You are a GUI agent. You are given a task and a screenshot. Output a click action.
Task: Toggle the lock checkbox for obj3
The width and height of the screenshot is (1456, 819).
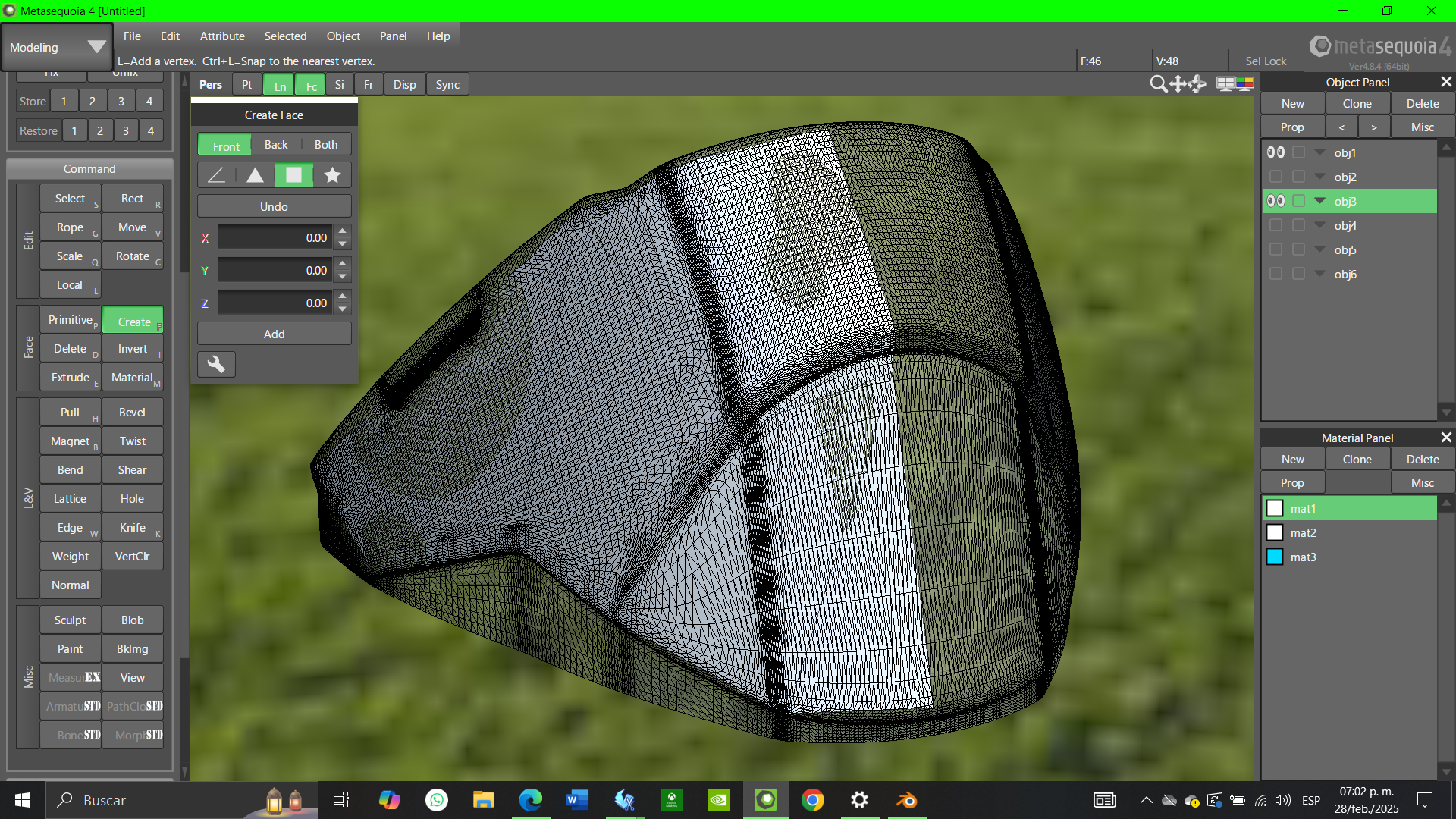click(x=1298, y=201)
